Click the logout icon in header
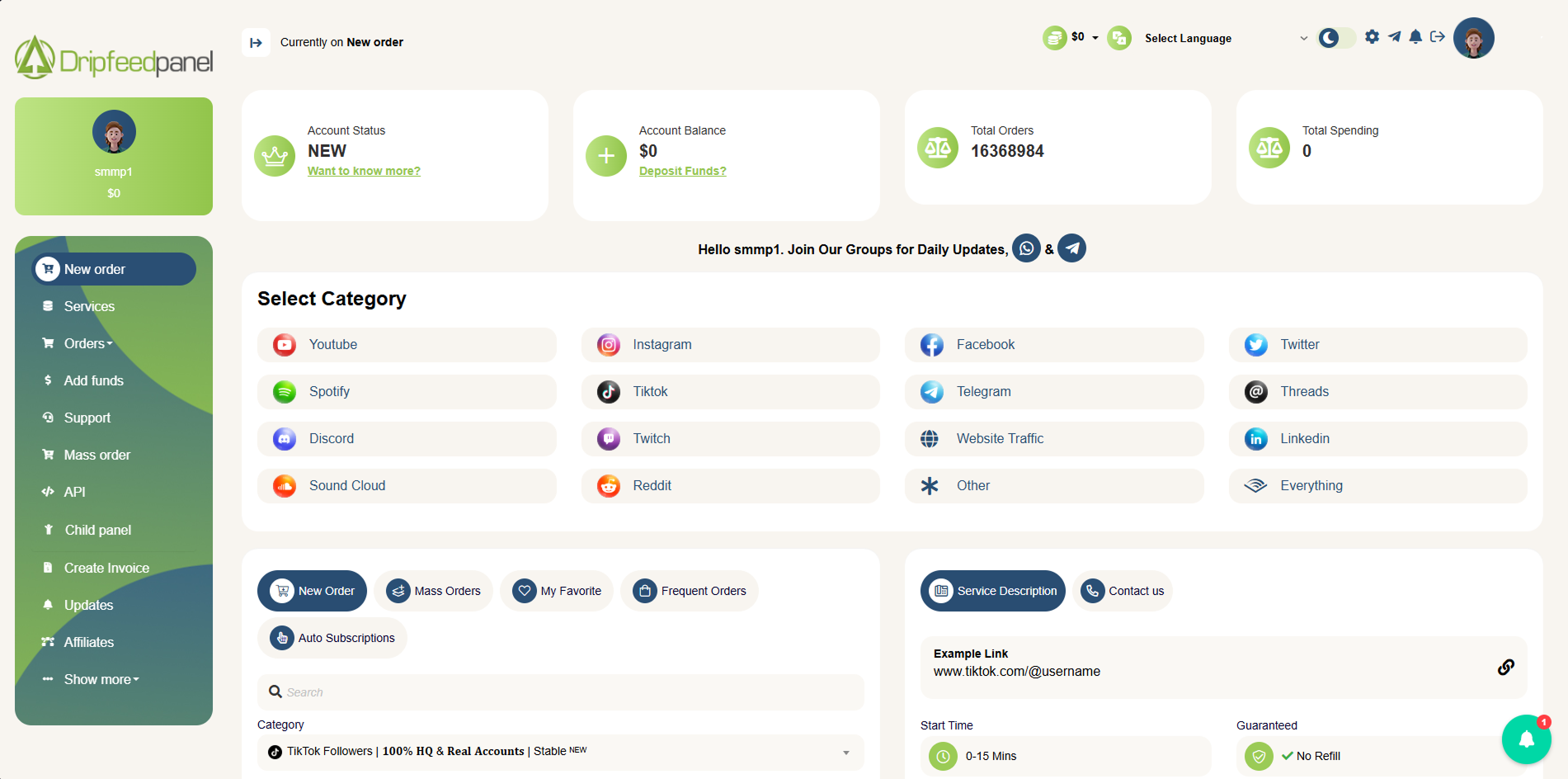The height and width of the screenshot is (779, 1568). tap(1438, 37)
